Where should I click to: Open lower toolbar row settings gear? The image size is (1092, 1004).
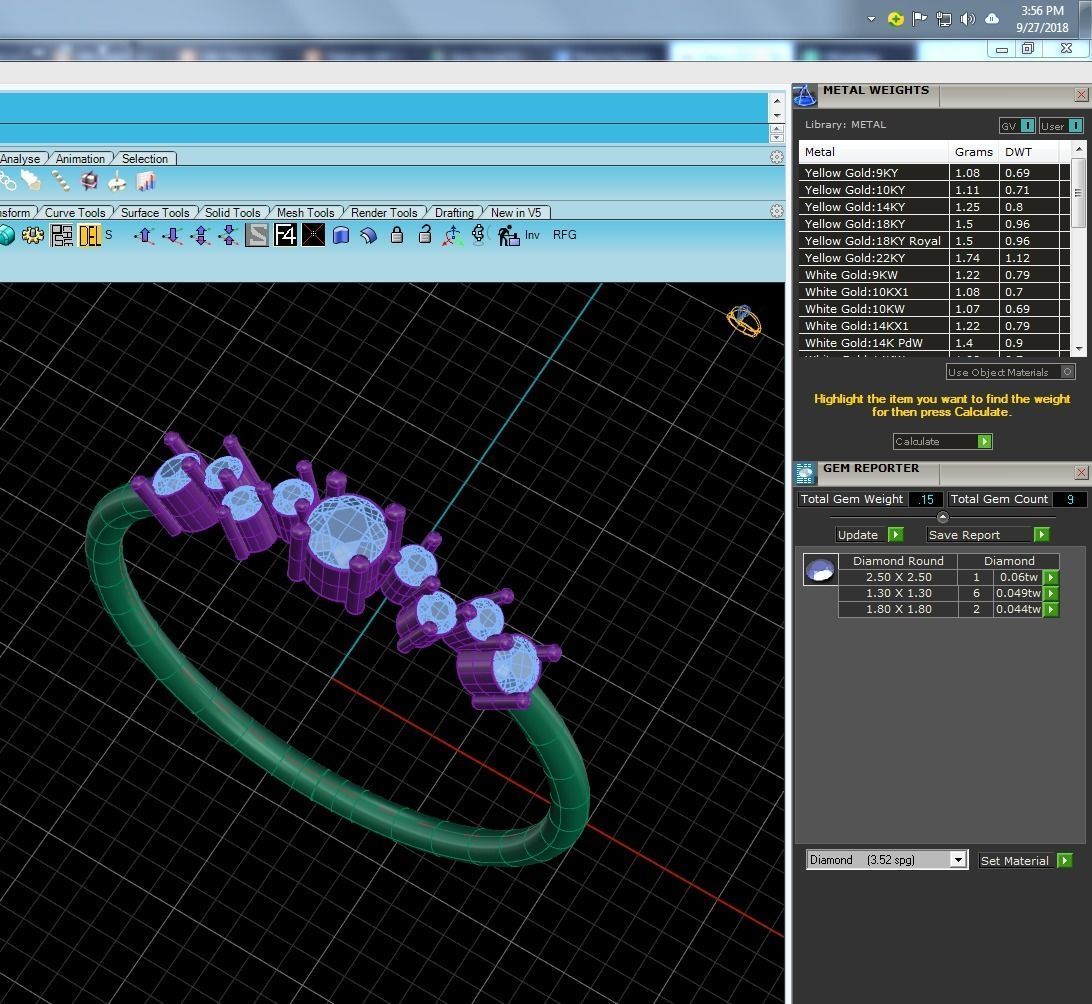777,211
